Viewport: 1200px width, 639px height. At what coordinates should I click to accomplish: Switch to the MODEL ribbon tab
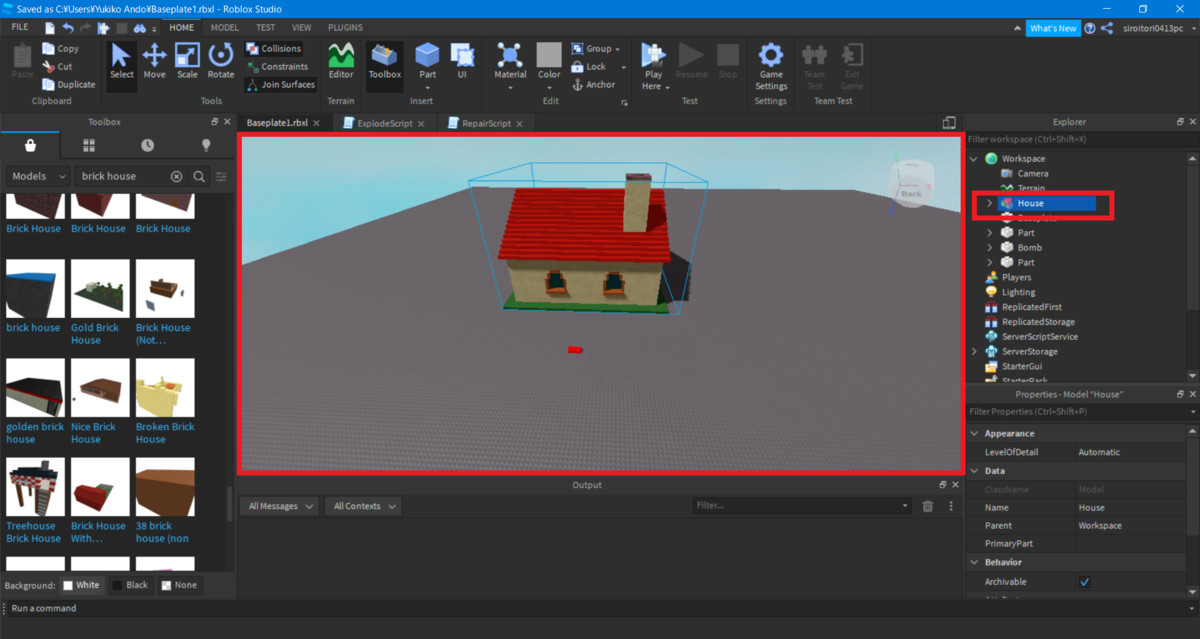pyautogui.click(x=224, y=28)
